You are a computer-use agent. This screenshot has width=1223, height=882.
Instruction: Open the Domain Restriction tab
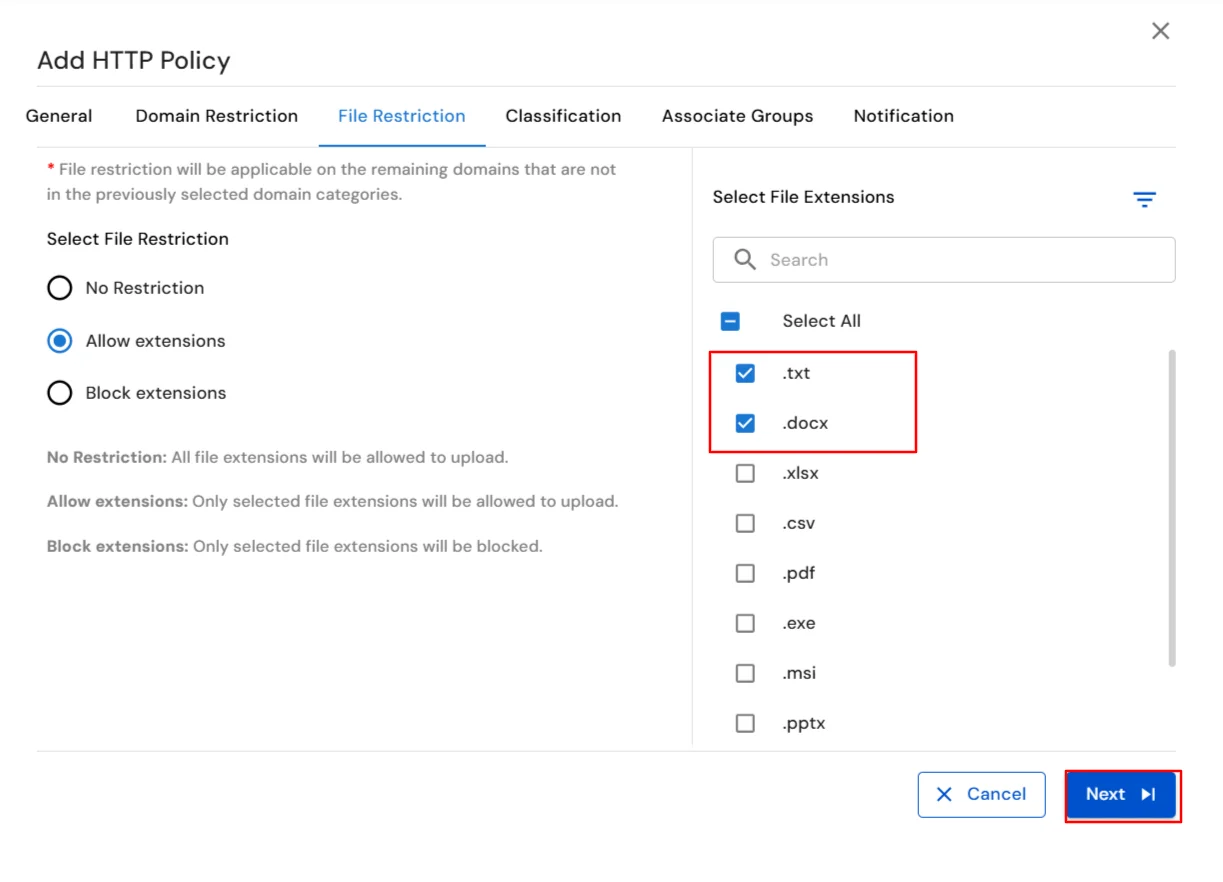tap(216, 116)
